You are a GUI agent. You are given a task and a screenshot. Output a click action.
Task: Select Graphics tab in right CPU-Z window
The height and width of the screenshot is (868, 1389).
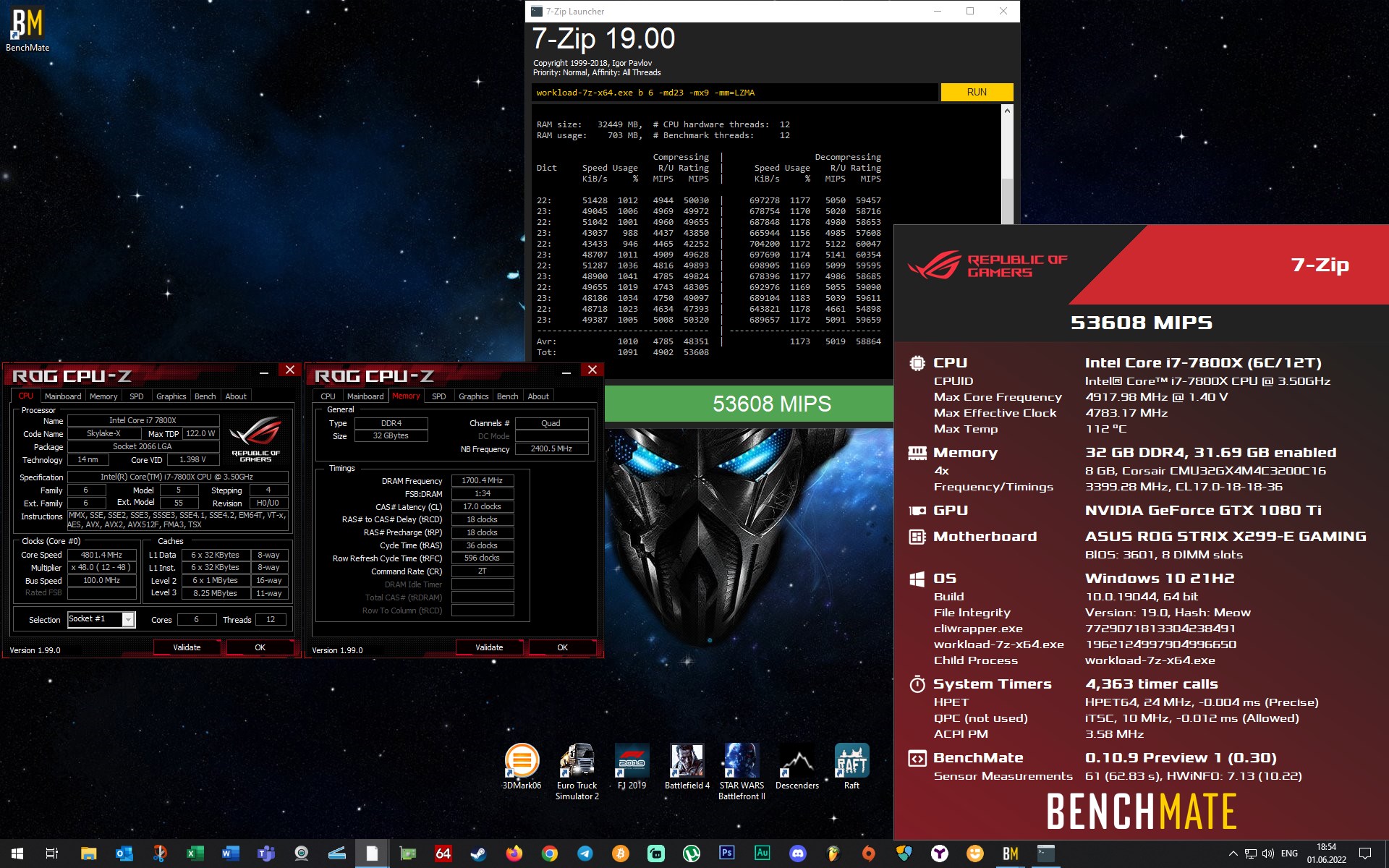(474, 396)
